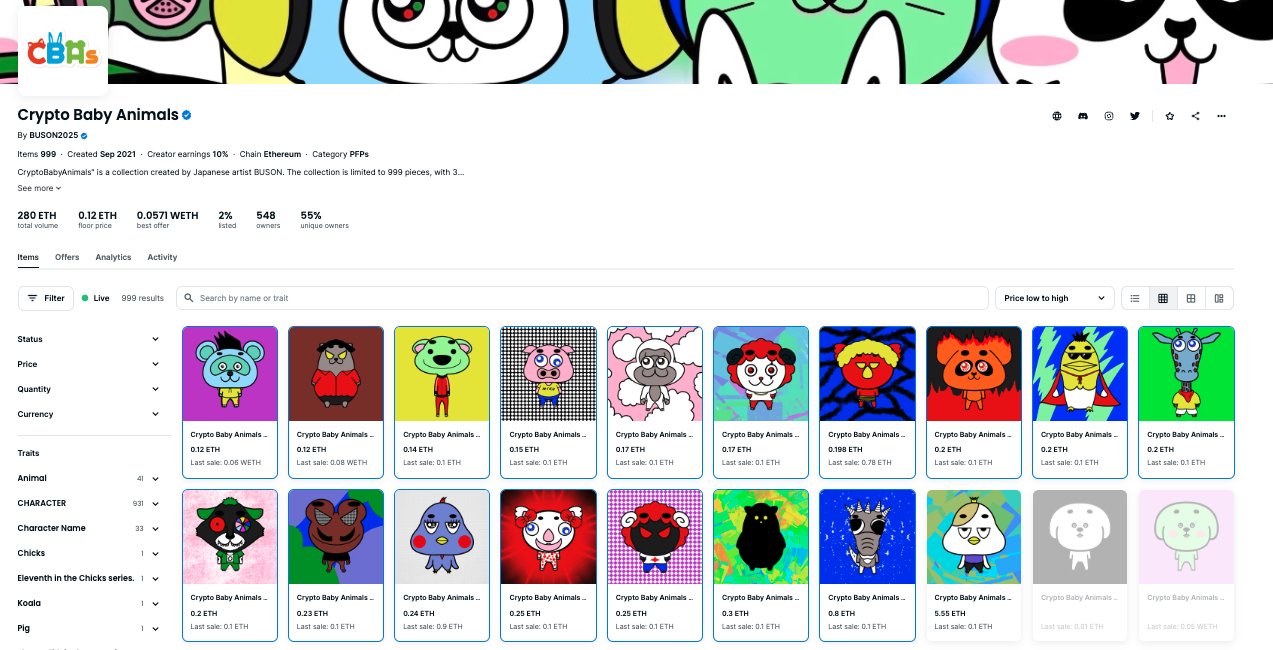Expand the Chicks trait filter
1273x650 pixels.
tap(89, 553)
